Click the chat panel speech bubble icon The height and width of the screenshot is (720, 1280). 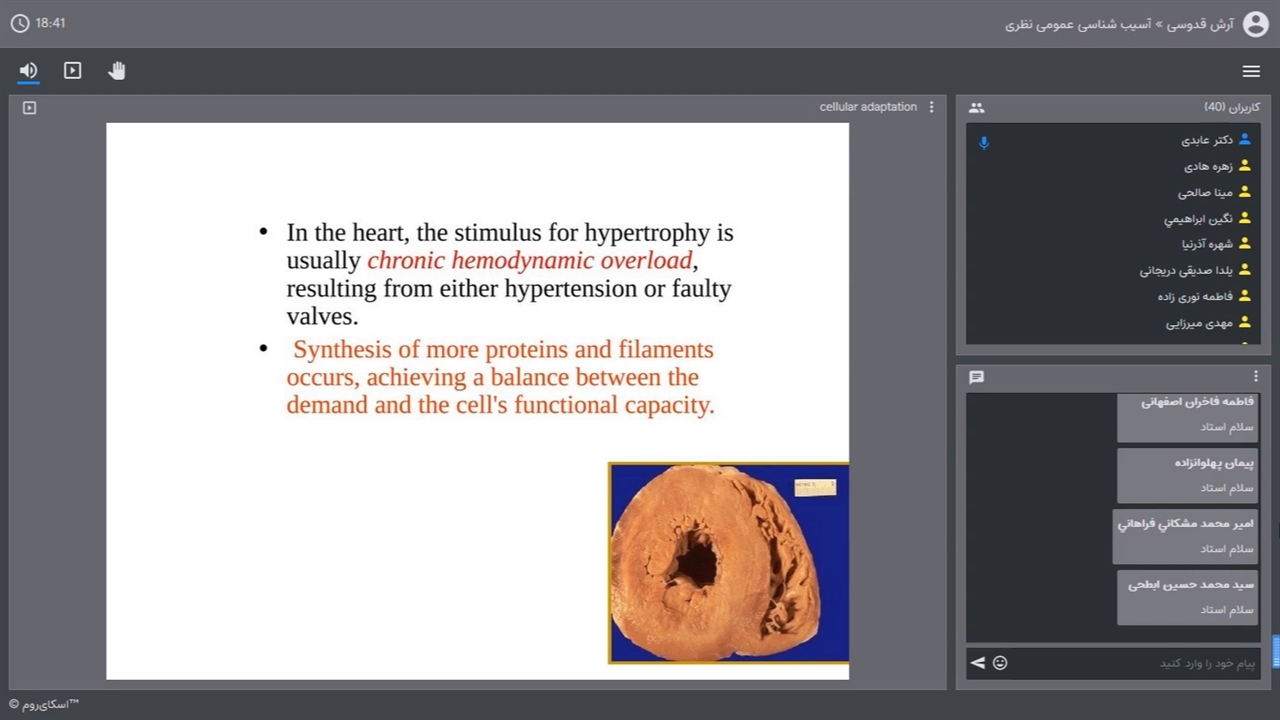pyautogui.click(x=977, y=377)
